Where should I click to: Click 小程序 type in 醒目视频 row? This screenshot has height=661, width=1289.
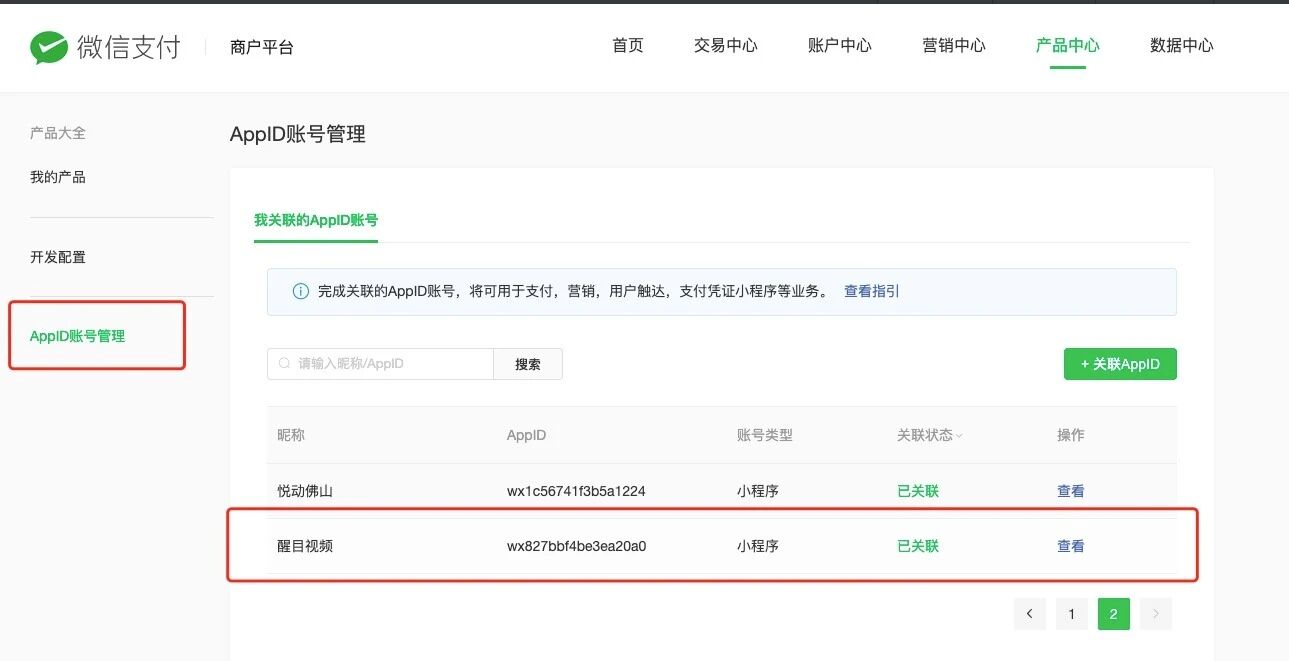(758, 546)
